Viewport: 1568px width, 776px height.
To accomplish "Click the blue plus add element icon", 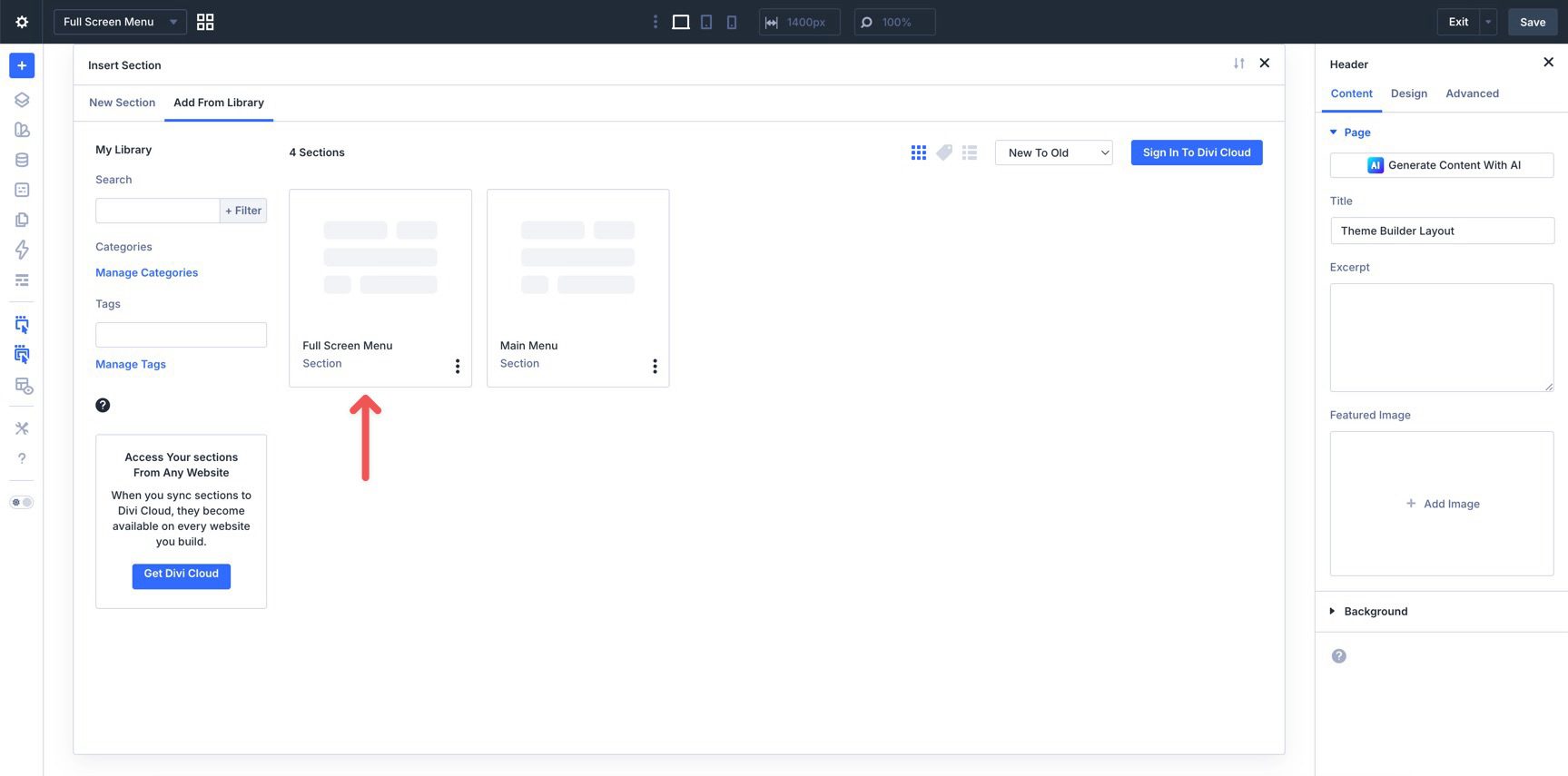I will click(x=22, y=65).
